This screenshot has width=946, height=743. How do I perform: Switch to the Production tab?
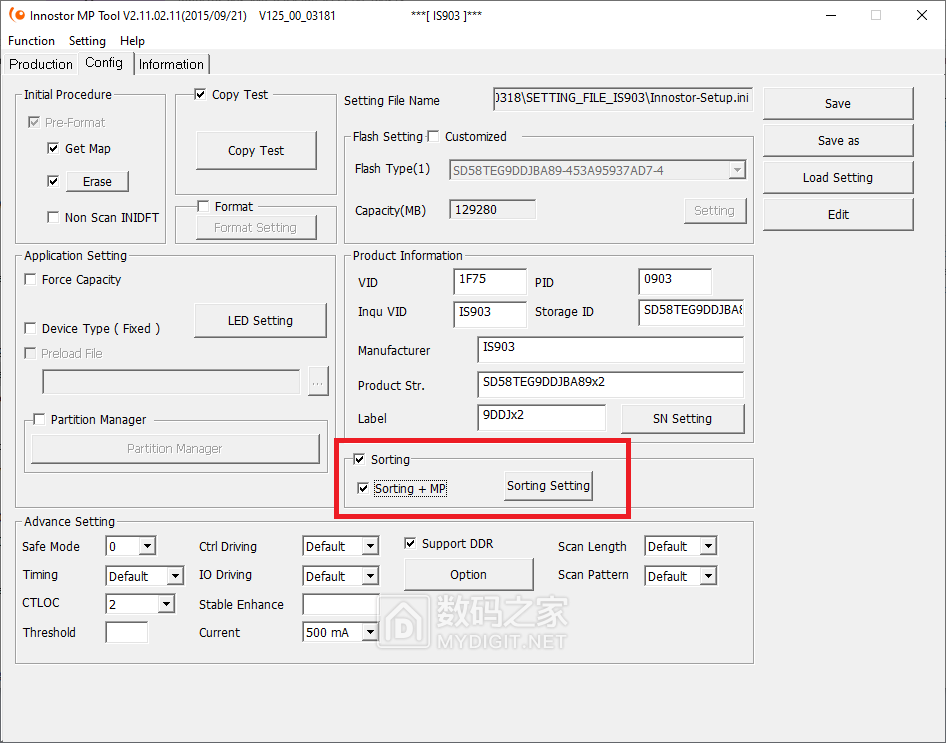tap(41, 64)
